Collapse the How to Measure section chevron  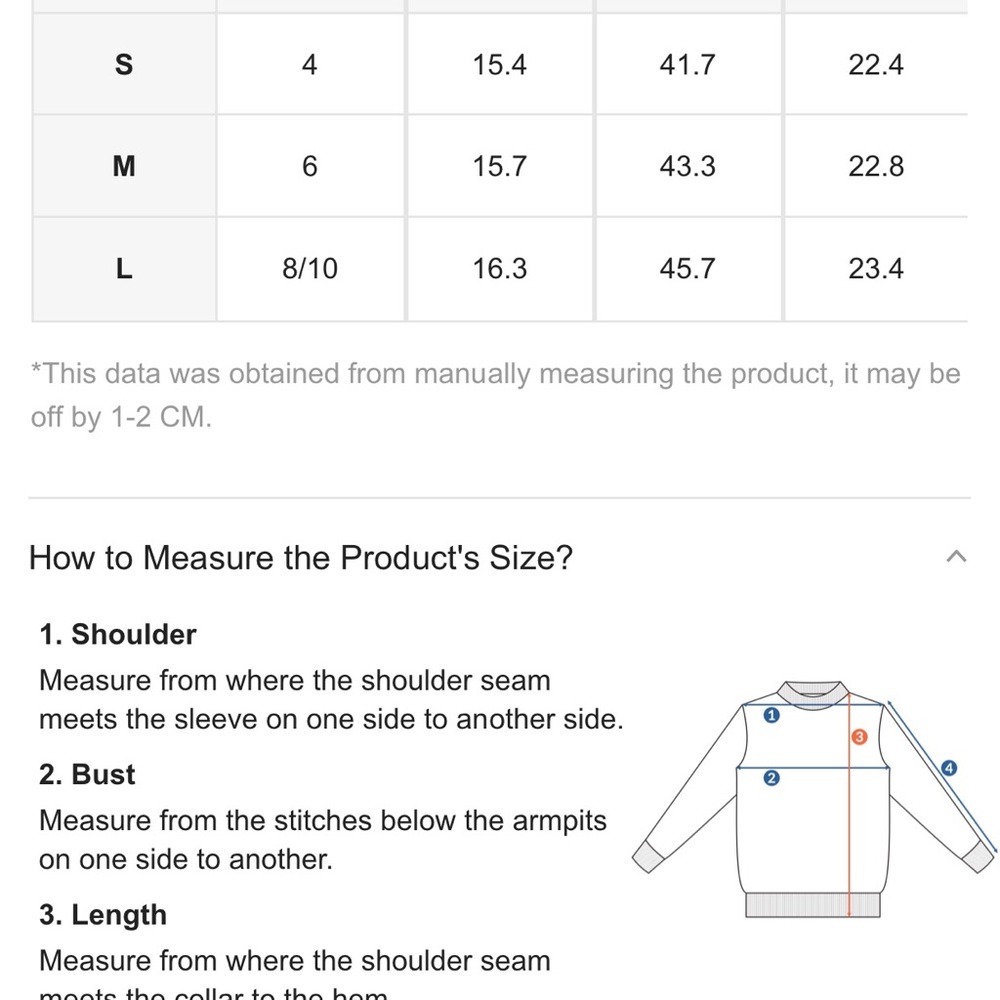(956, 557)
